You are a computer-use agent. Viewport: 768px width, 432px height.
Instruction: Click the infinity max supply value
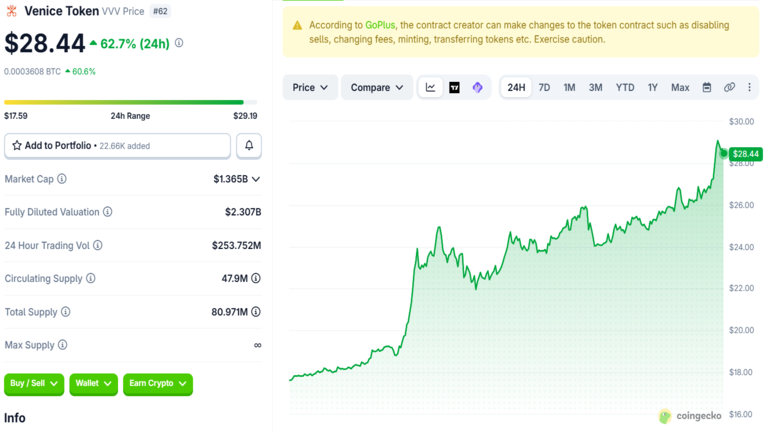tap(257, 345)
